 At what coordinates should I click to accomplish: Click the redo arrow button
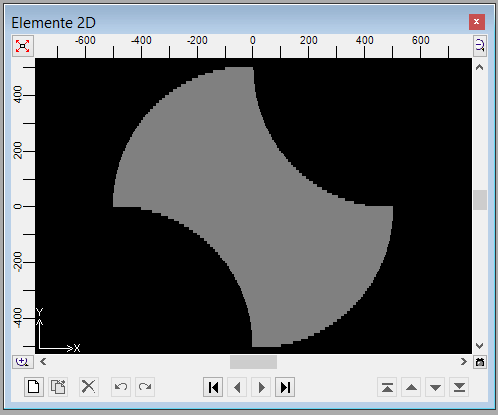pos(145,387)
